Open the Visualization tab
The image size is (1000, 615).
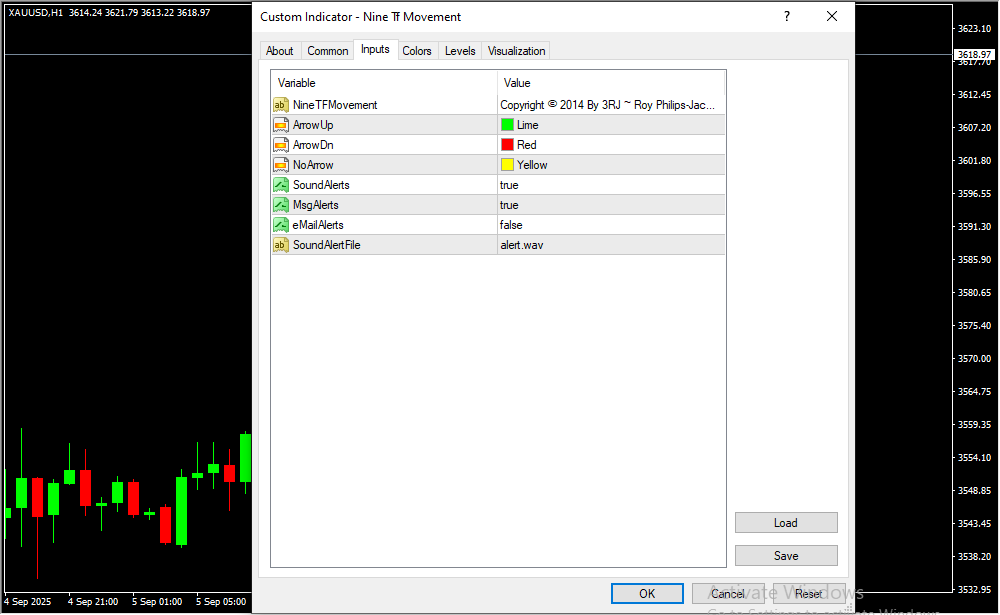pos(516,51)
